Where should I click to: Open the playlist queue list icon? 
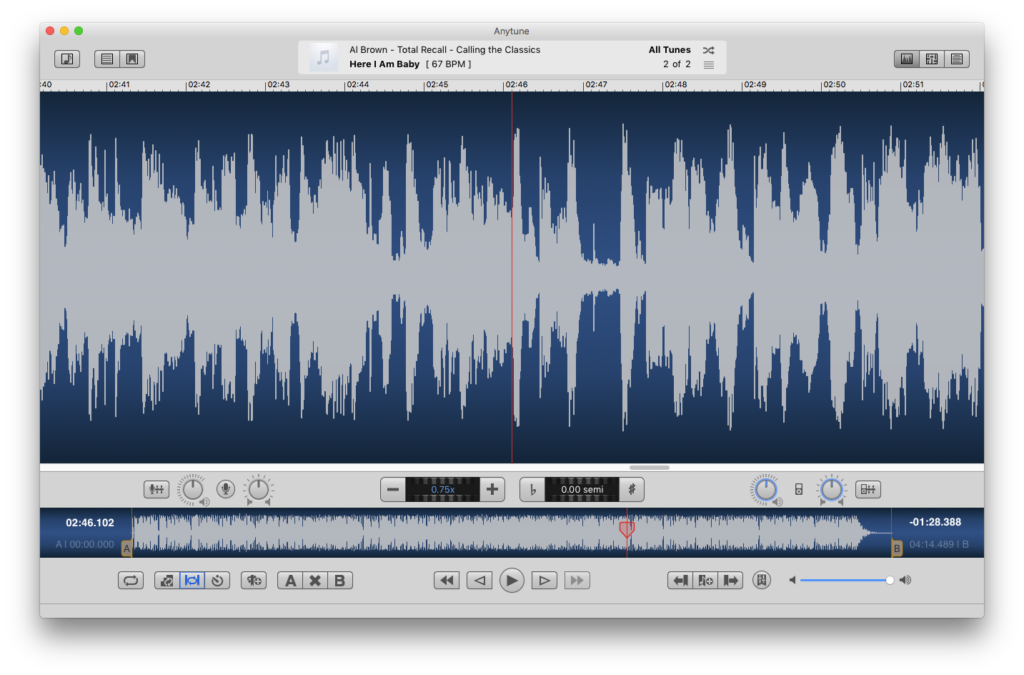coord(709,65)
